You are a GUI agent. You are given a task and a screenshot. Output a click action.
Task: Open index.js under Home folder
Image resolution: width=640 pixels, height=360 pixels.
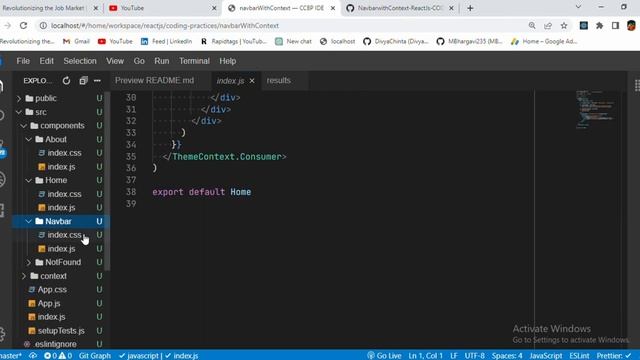coord(61,207)
